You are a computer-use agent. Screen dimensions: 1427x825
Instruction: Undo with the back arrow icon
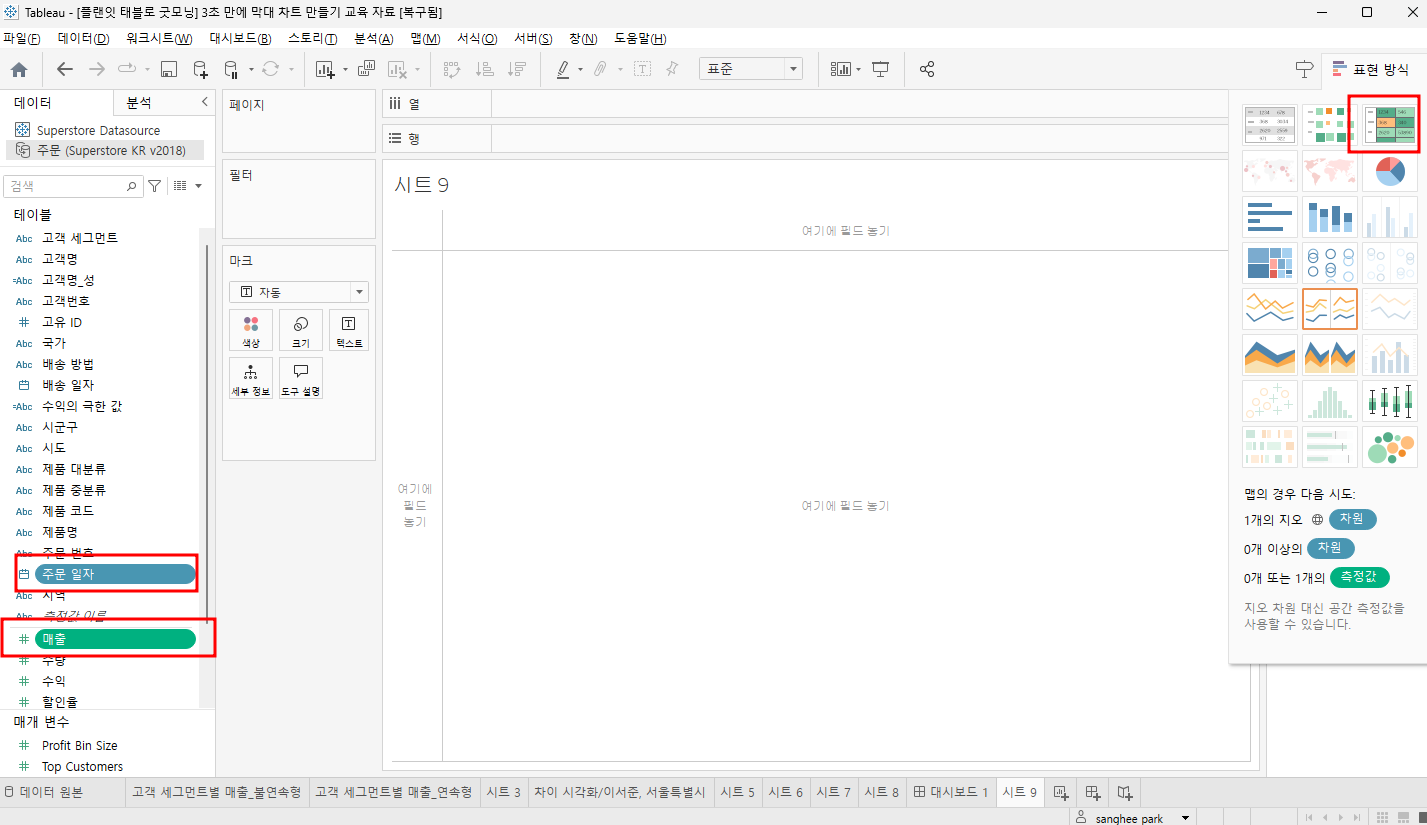(65, 69)
